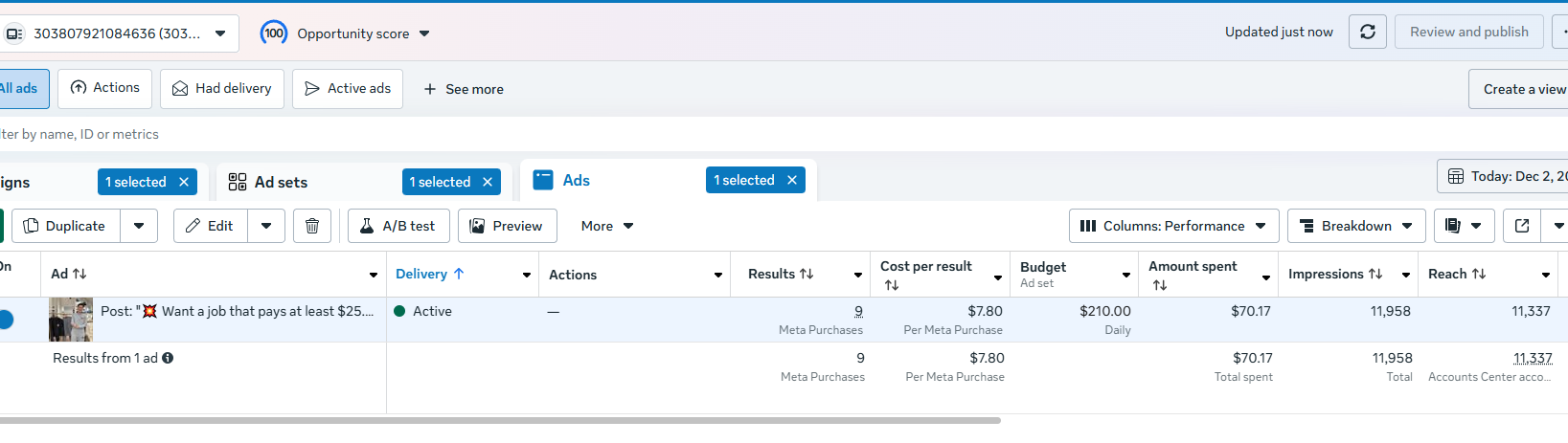The width and height of the screenshot is (1568, 443).
Task: Clear the Ads tab selection X
Action: 792,180
